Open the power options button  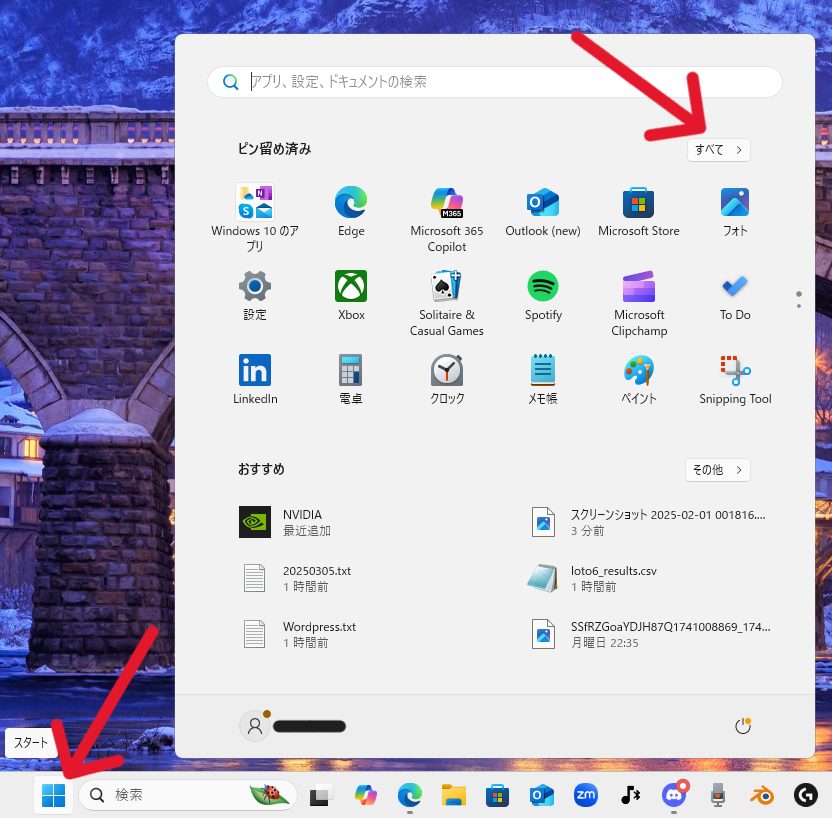(x=742, y=726)
